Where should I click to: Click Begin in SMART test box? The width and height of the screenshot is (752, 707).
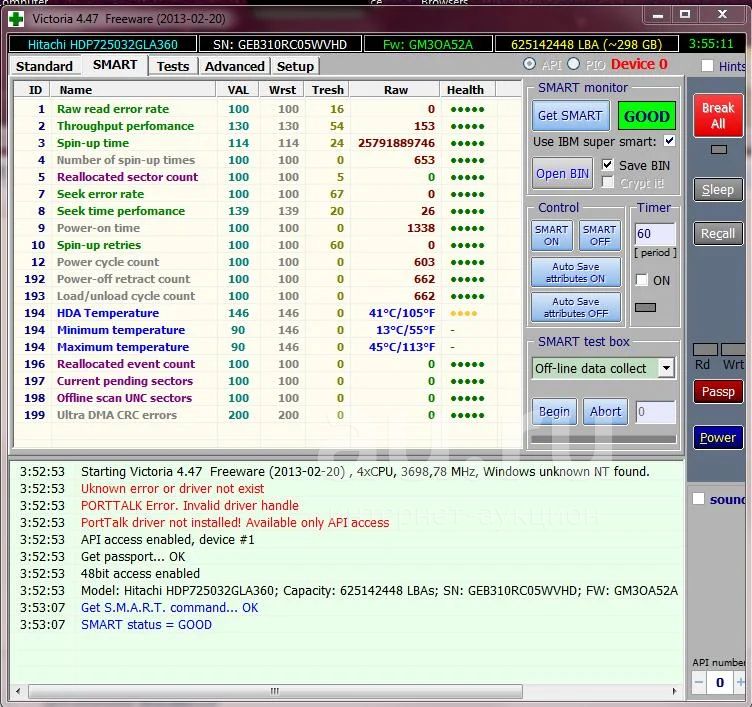tap(554, 412)
